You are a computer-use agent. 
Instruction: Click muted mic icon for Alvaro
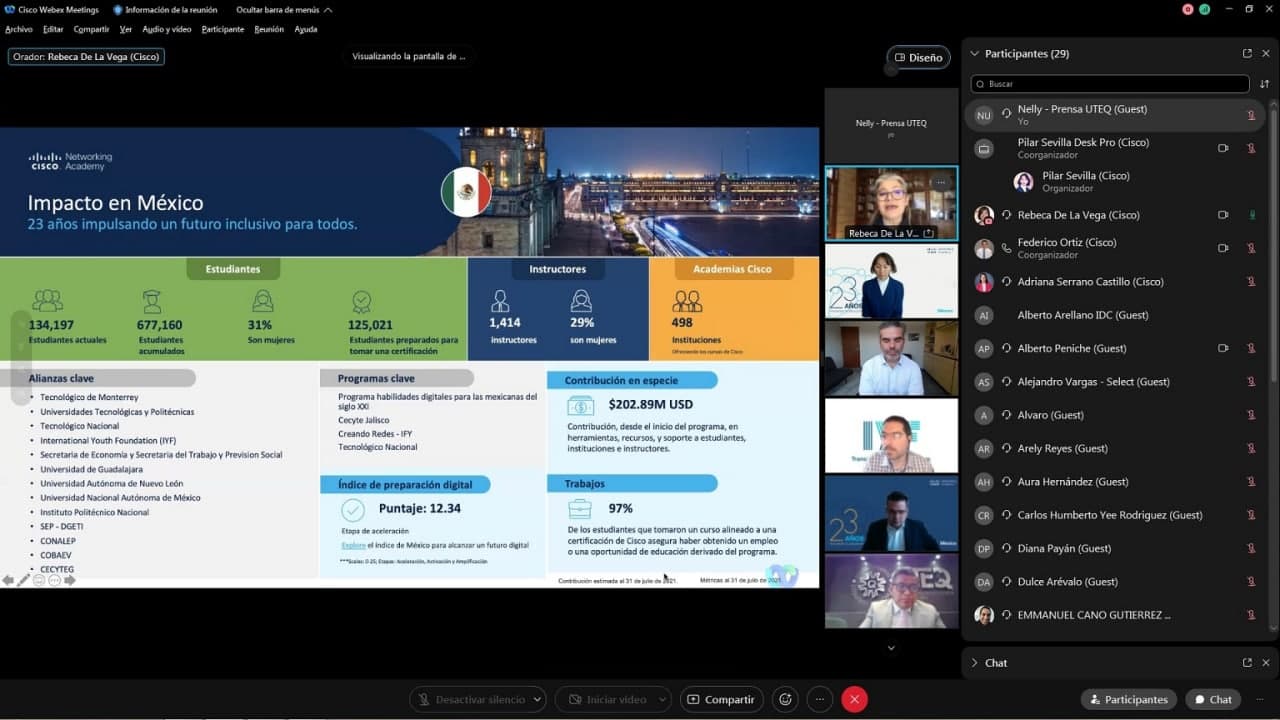coord(1251,415)
